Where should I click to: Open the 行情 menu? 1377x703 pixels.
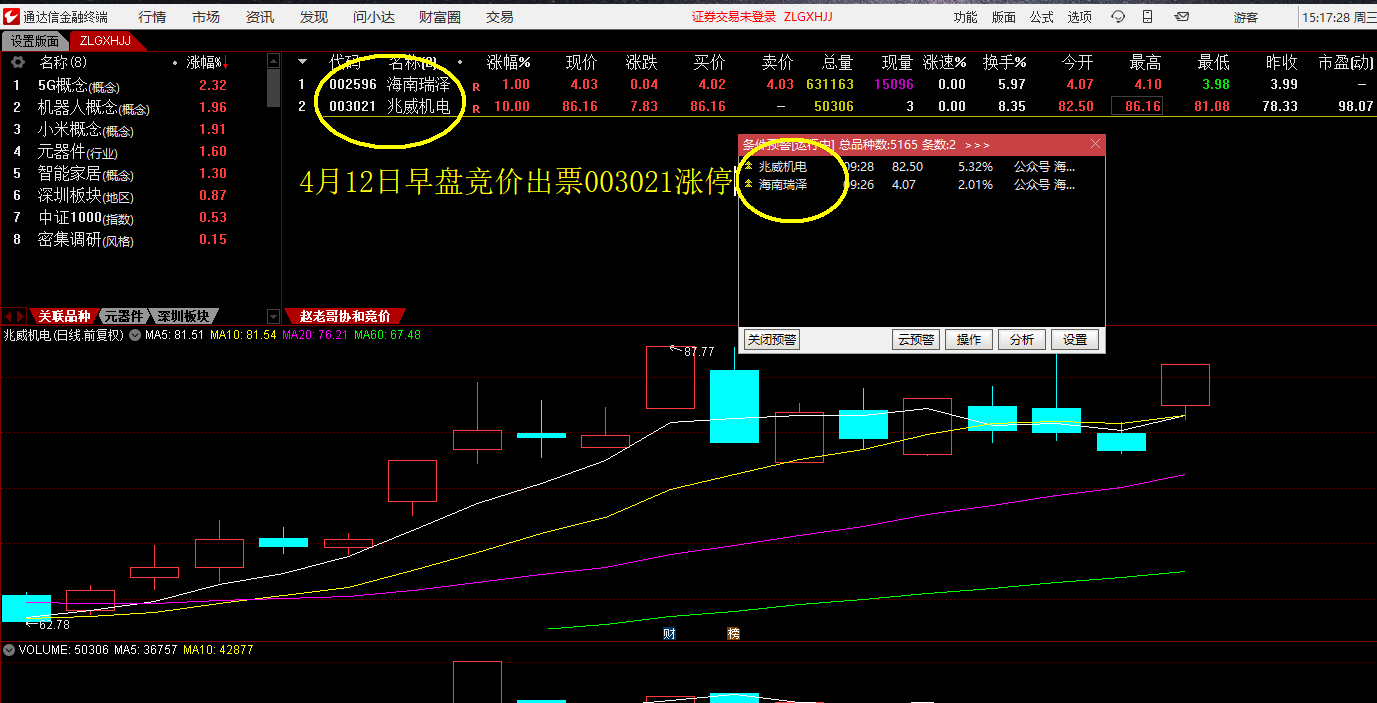point(152,17)
